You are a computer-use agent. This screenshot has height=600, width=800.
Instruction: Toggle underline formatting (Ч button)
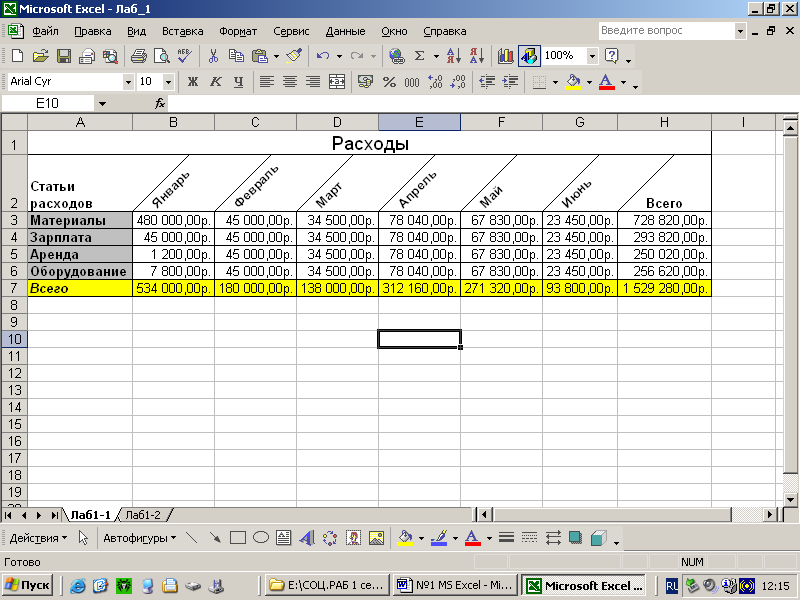238,82
